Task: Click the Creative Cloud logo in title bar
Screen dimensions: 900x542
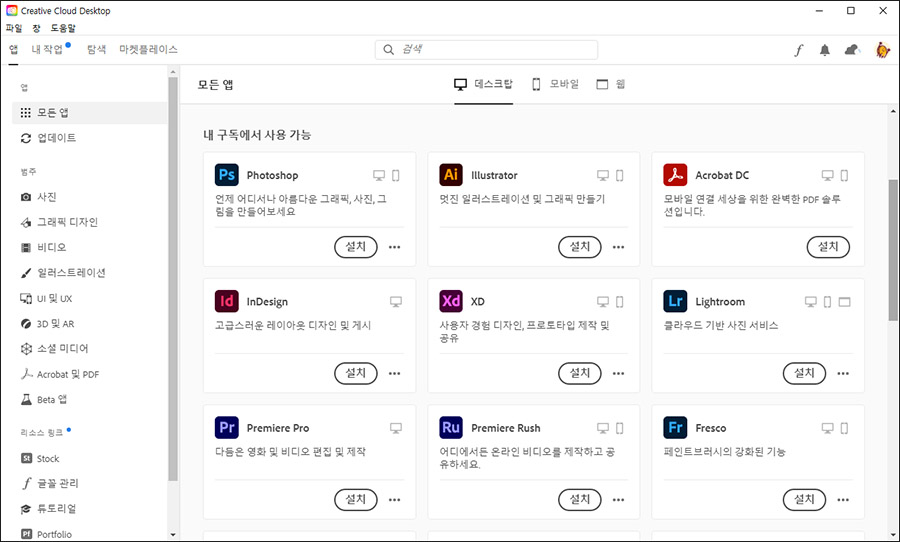Action: [x=11, y=10]
